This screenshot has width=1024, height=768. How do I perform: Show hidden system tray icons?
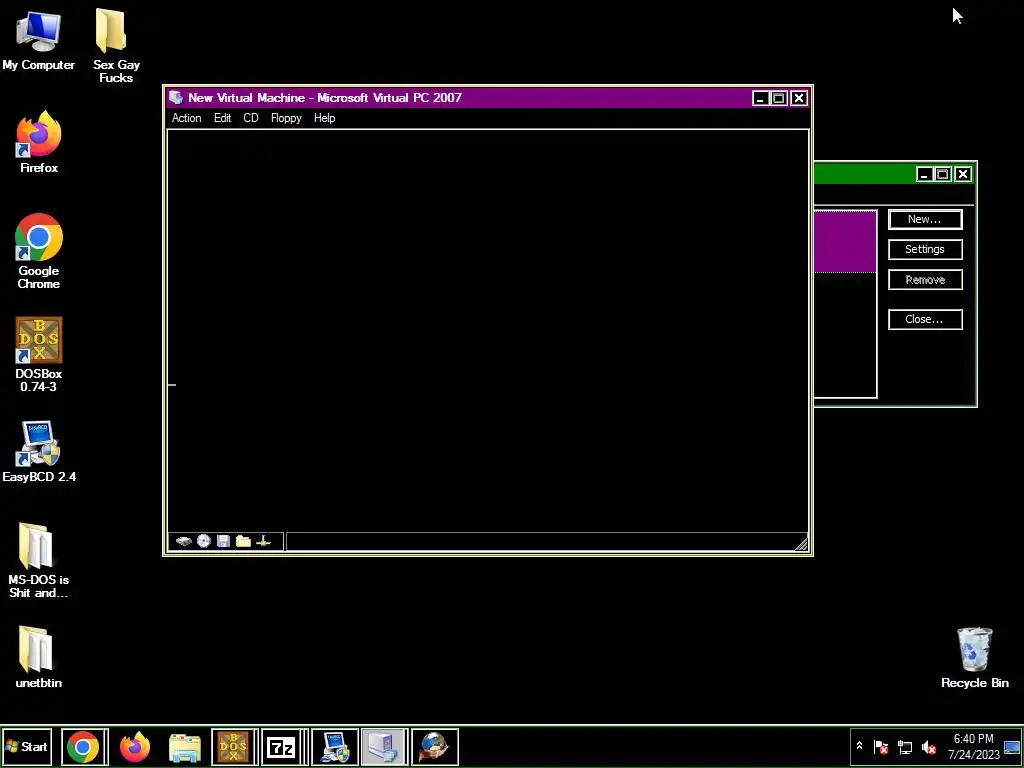[859, 746]
